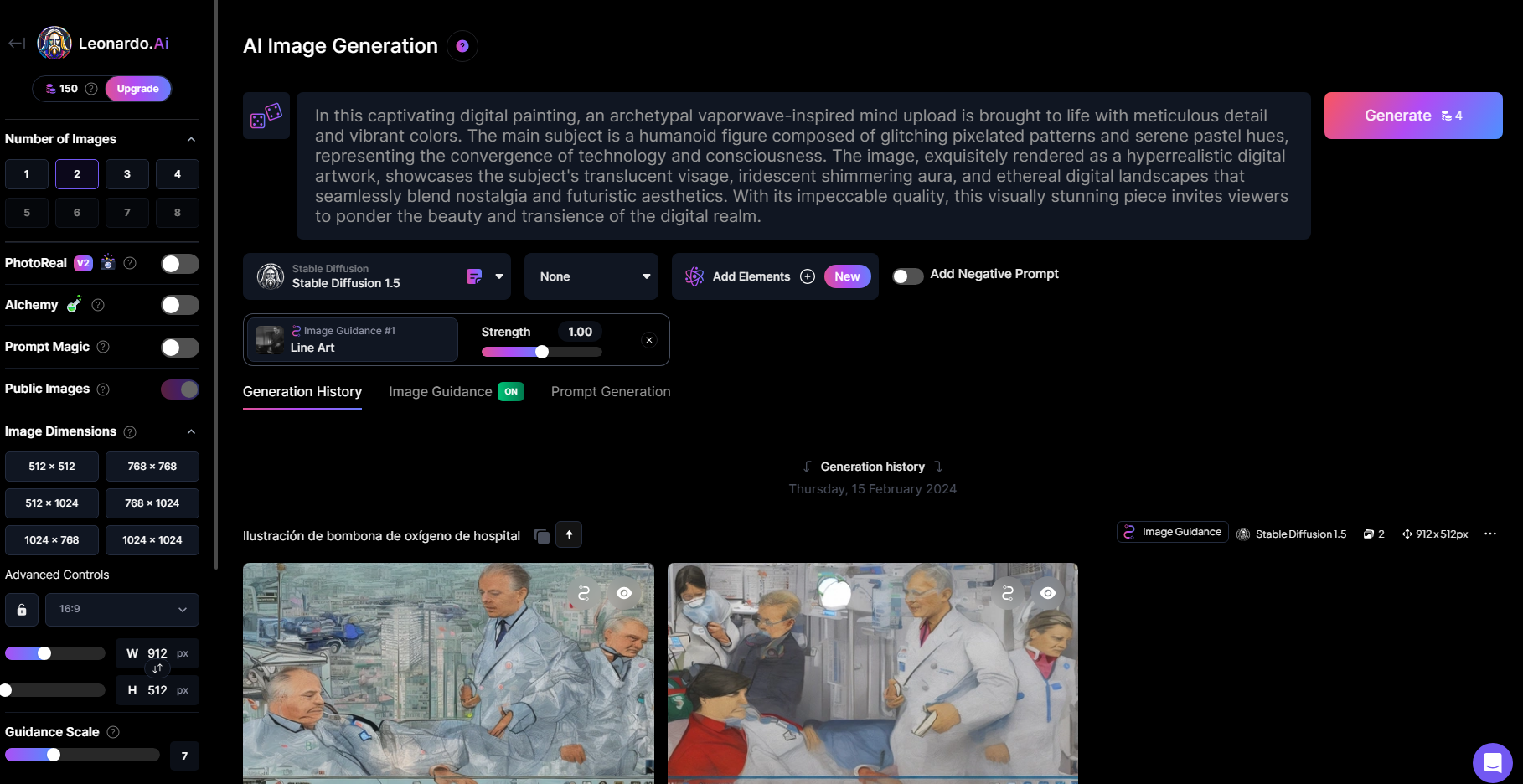Open the Leonardo.Ai avatar logo
Viewport: 1523px width, 784px height.
point(54,44)
